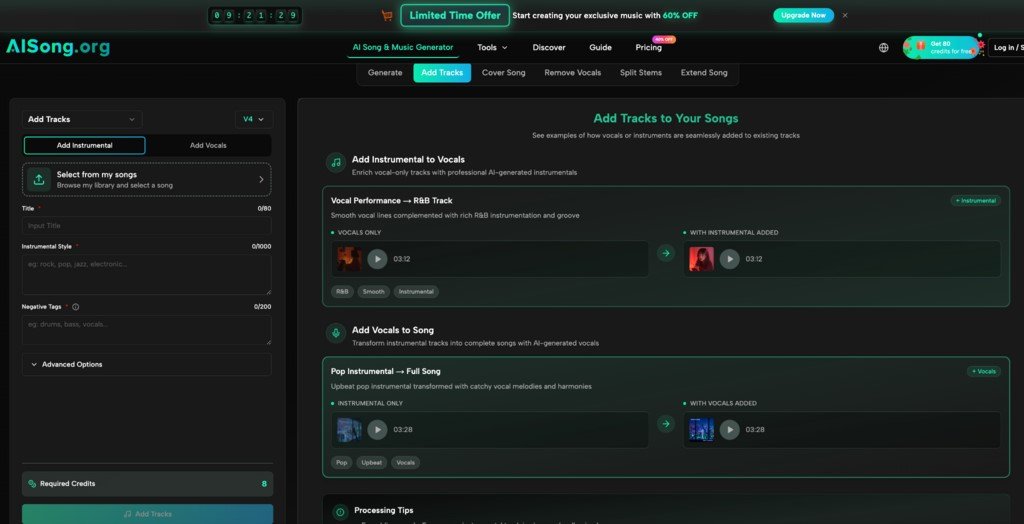Play the Vocals Only R&B sample

tap(377, 259)
